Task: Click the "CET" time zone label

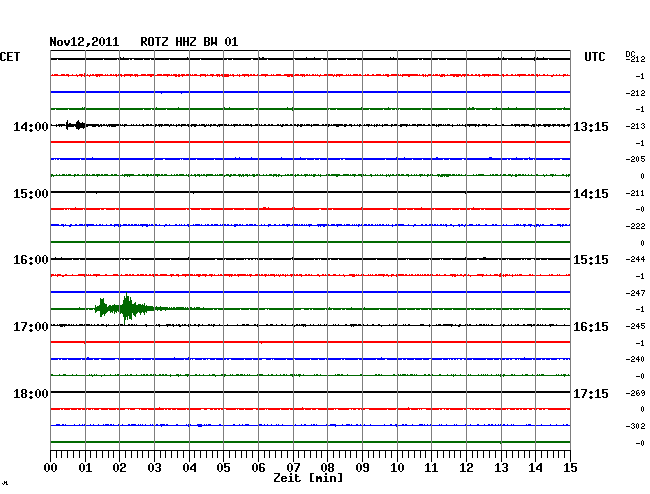Action: (x=10, y=57)
